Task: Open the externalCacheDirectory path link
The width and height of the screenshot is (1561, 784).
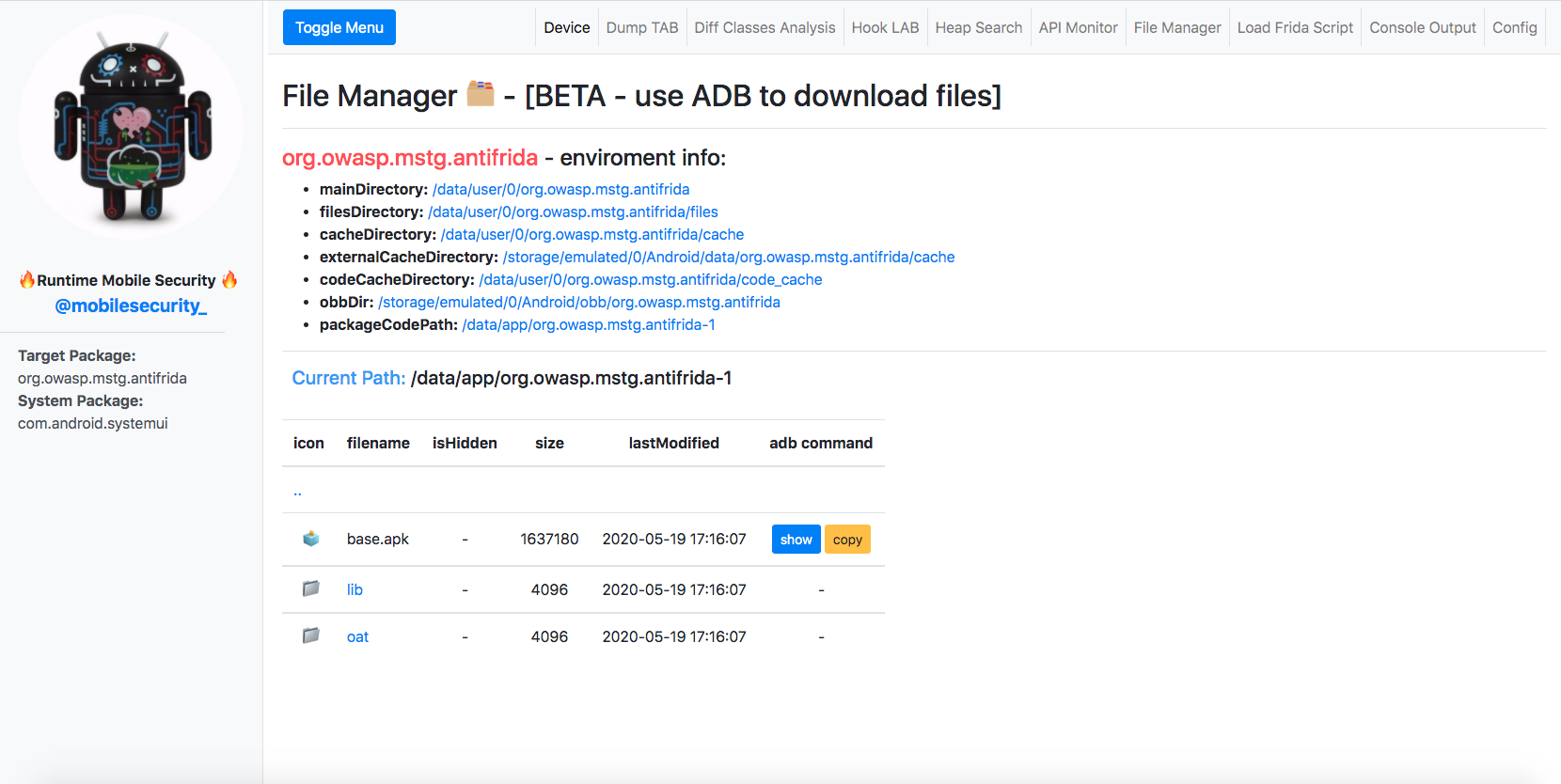Action: (729, 257)
